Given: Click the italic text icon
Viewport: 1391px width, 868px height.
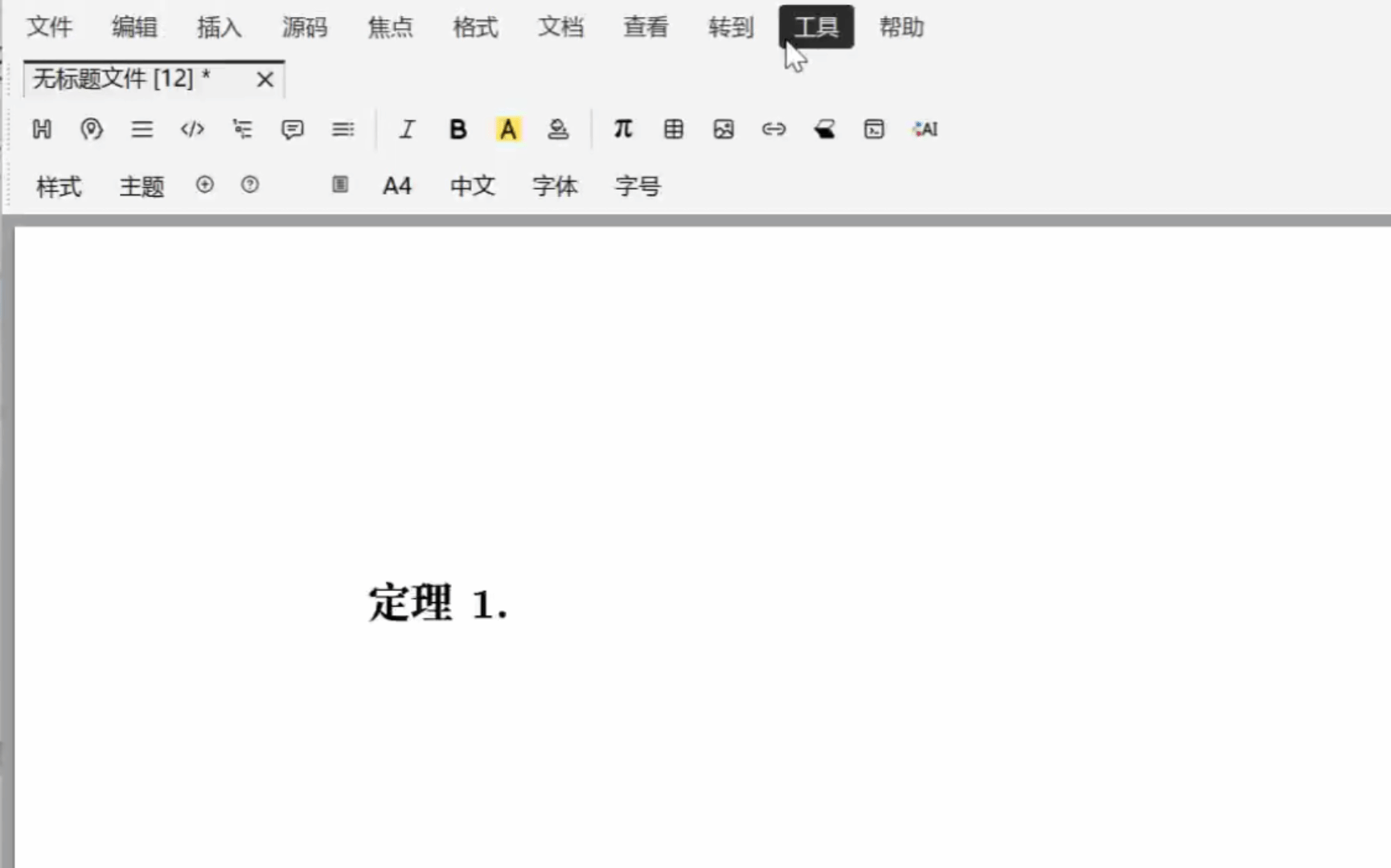Looking at the screenshot, I should [407, 129].
